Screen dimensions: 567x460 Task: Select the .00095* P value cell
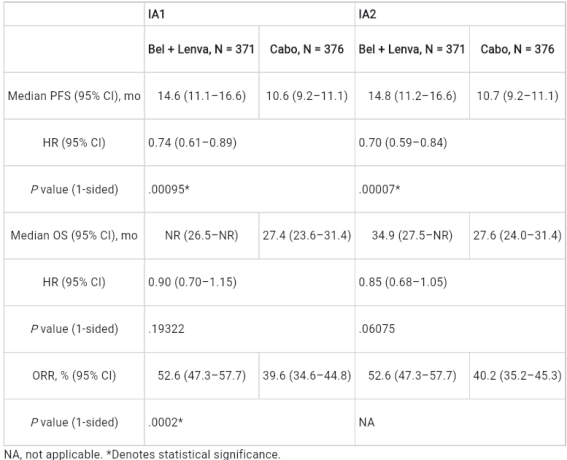(250, 189)
